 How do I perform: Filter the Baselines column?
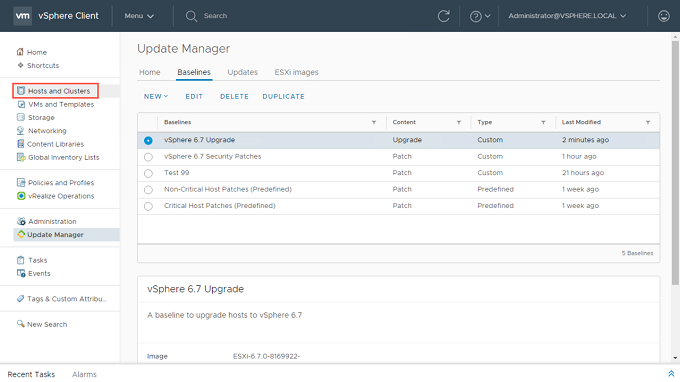click(x=374, y=123)
